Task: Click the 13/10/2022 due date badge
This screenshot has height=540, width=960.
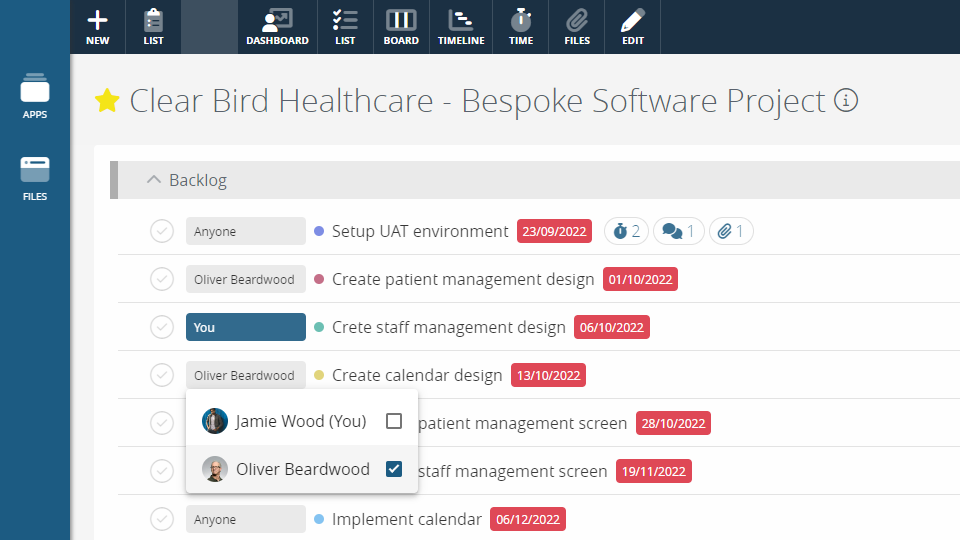Action: coord(548,376)
